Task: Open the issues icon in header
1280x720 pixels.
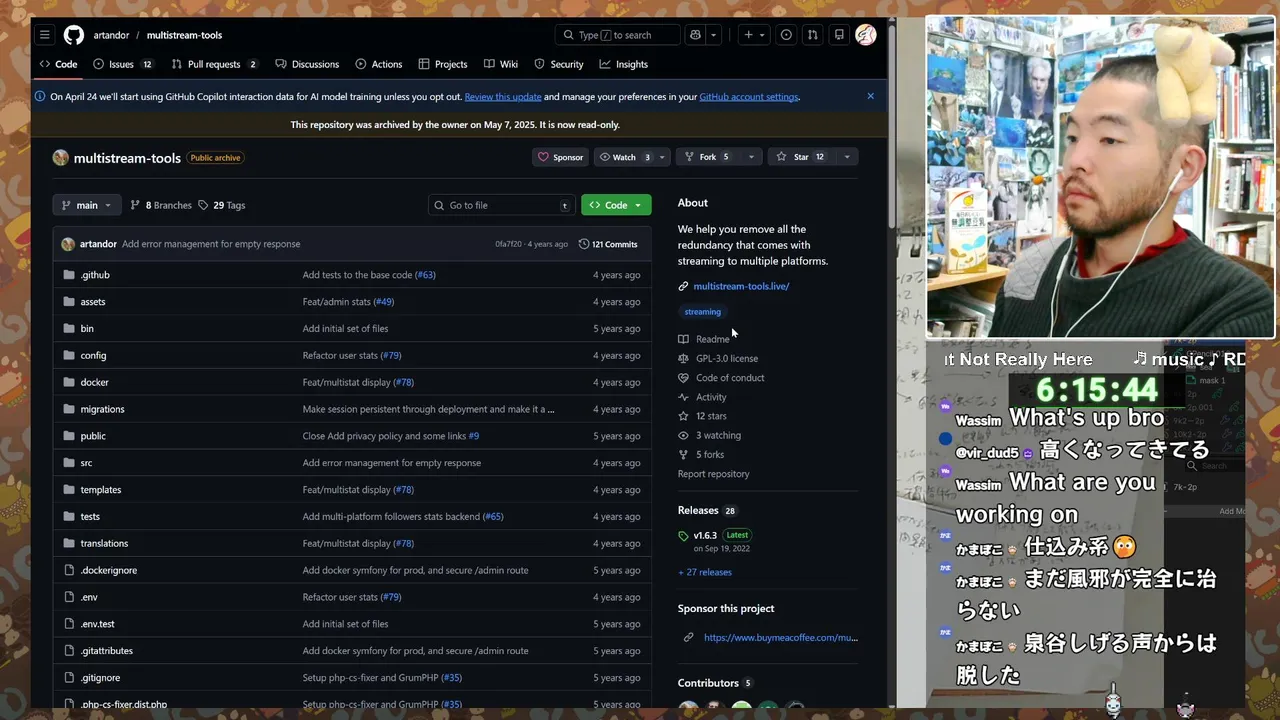Action: tap(786, 35)
